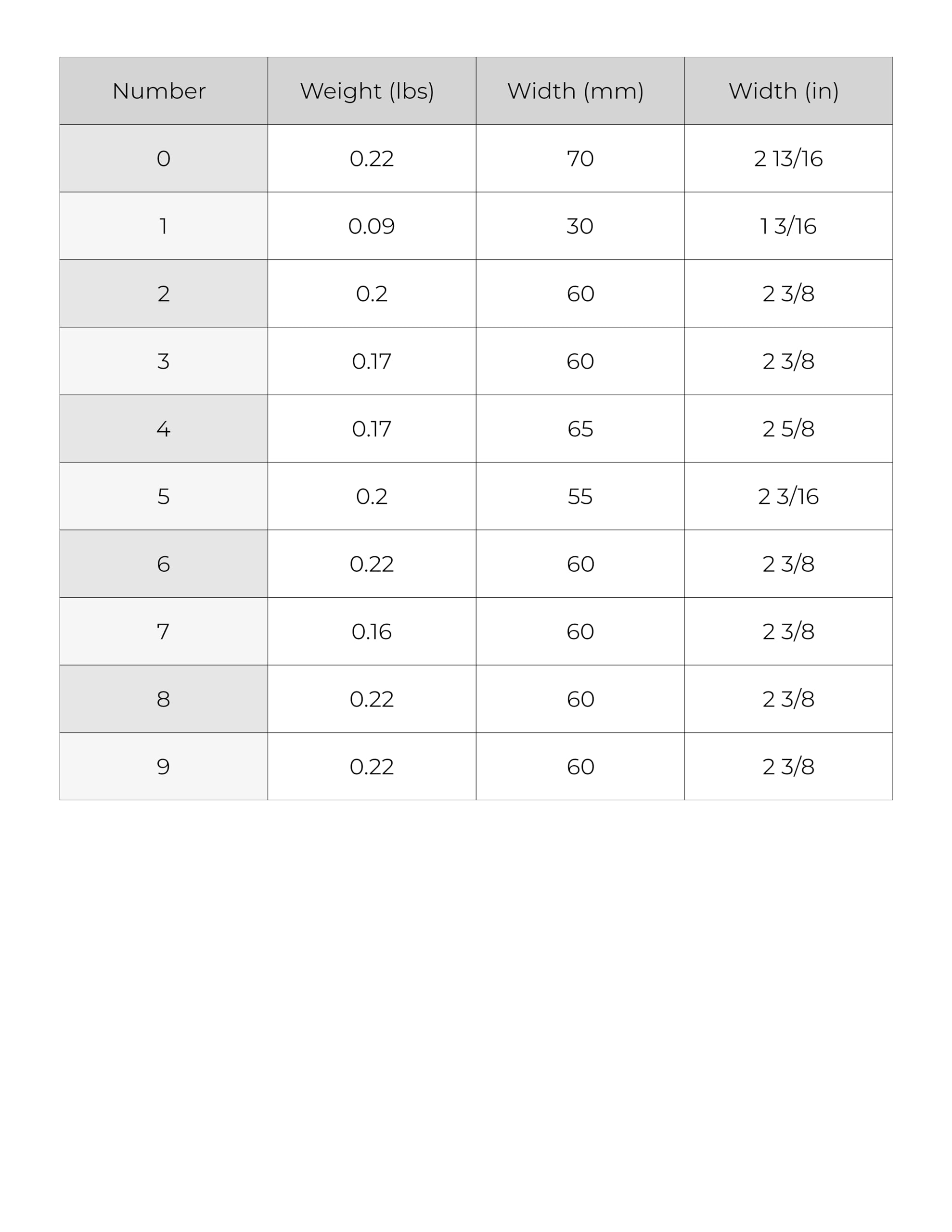Image resolution: width=952 pixels, height=1232 pixels.
Task: Click the 70 mm width cell
Action: coord(579,158)
